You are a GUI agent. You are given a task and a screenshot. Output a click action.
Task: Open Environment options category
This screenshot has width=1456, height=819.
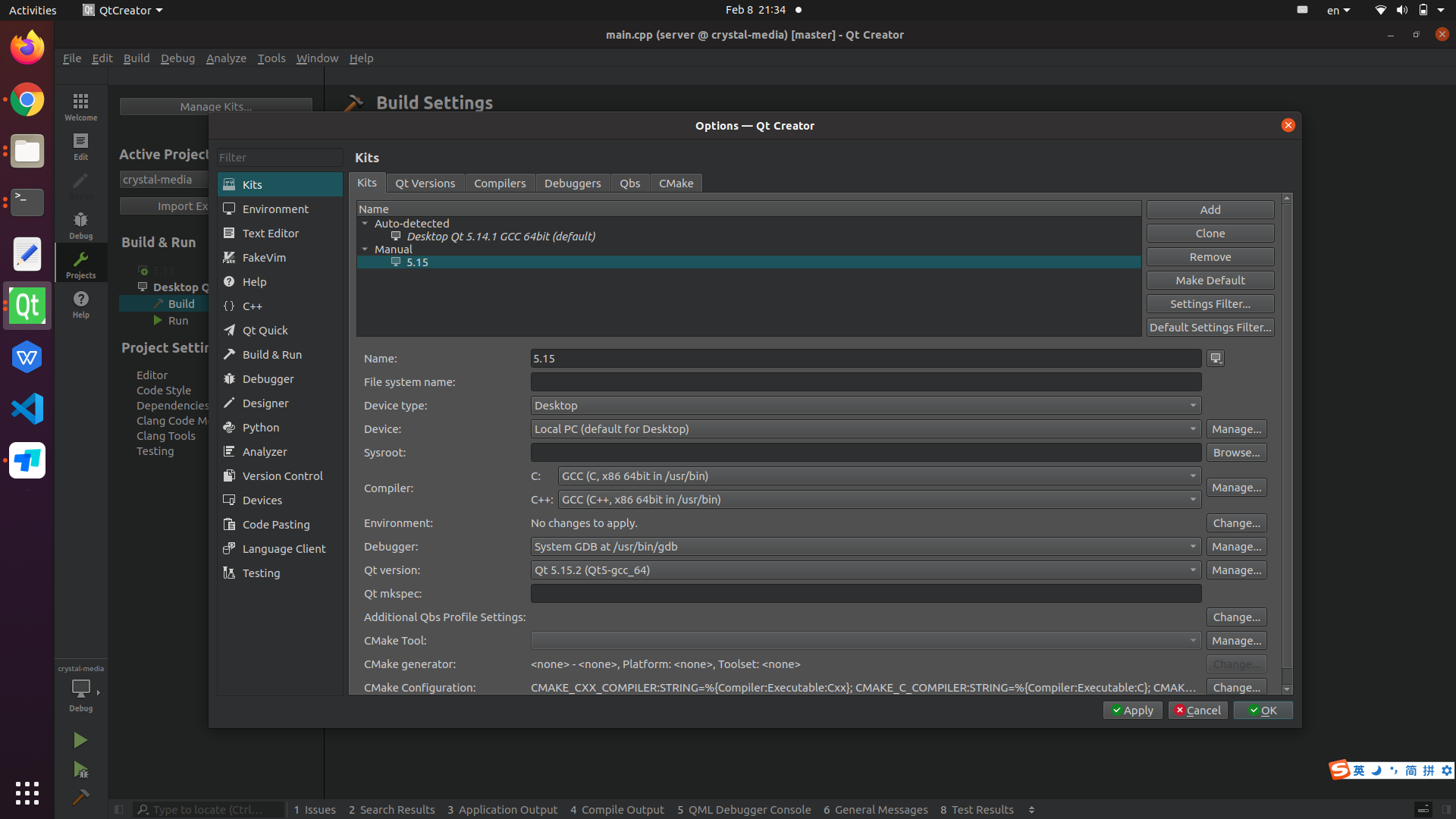tap(280, 209)
